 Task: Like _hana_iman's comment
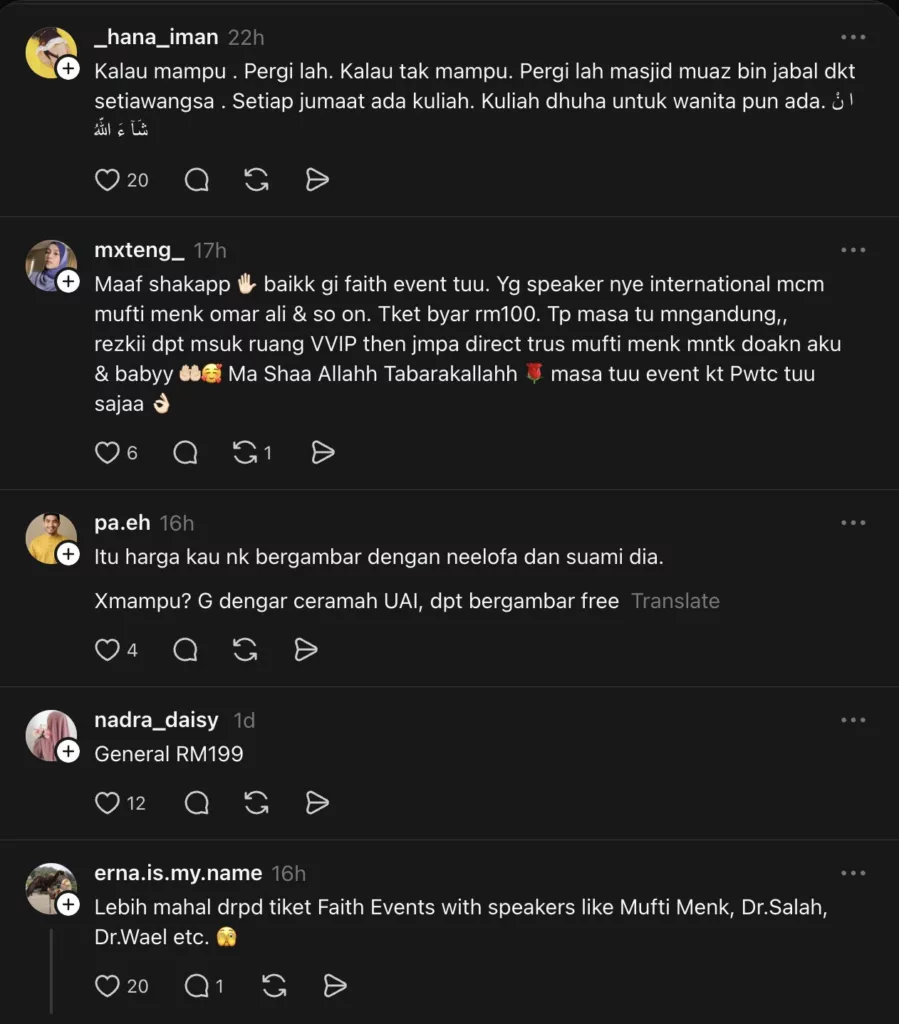[x=107, y=180]
